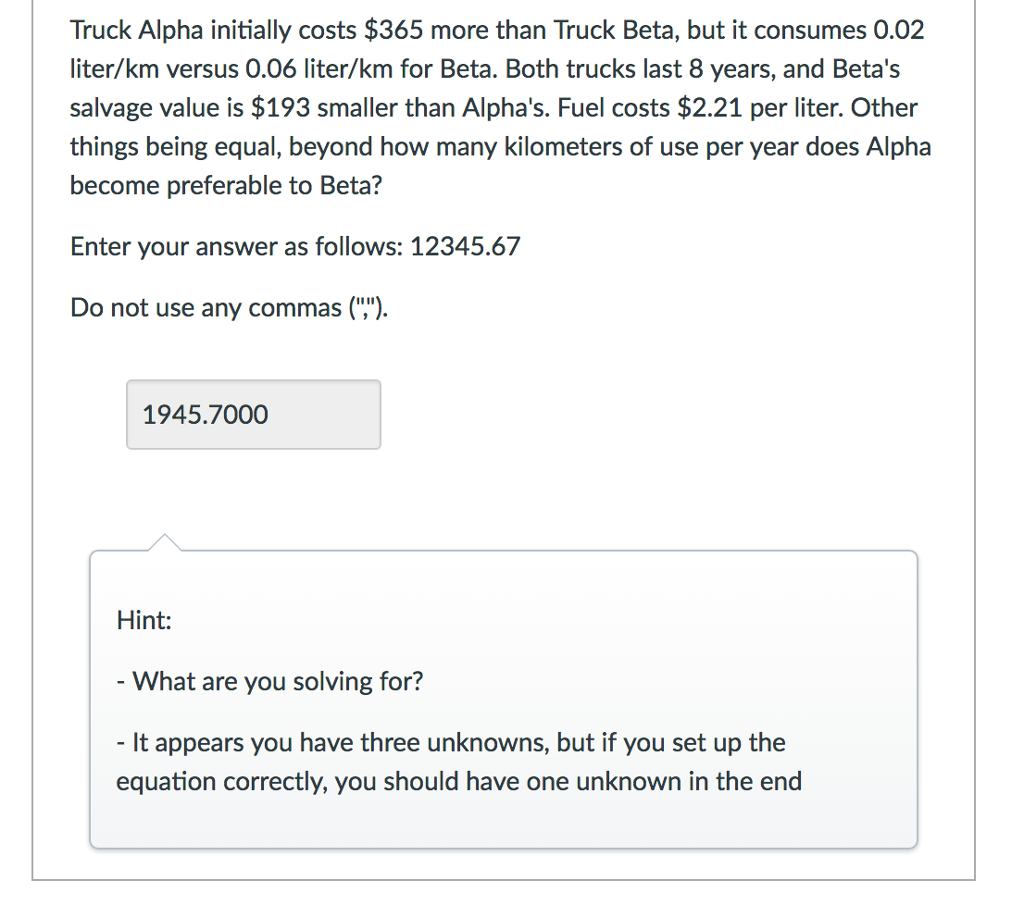
Task: Click the words "Truck Alpha" at the question start
Action: (136, 30)
